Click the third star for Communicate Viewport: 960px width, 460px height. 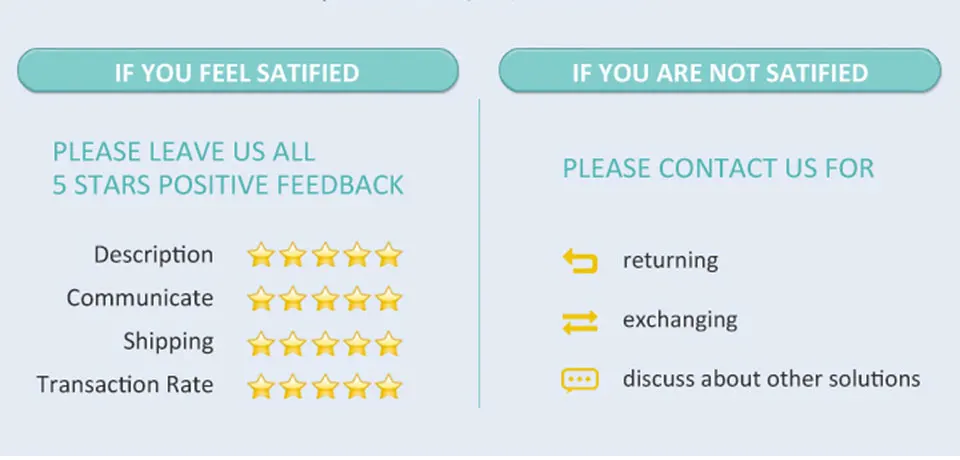324,298
